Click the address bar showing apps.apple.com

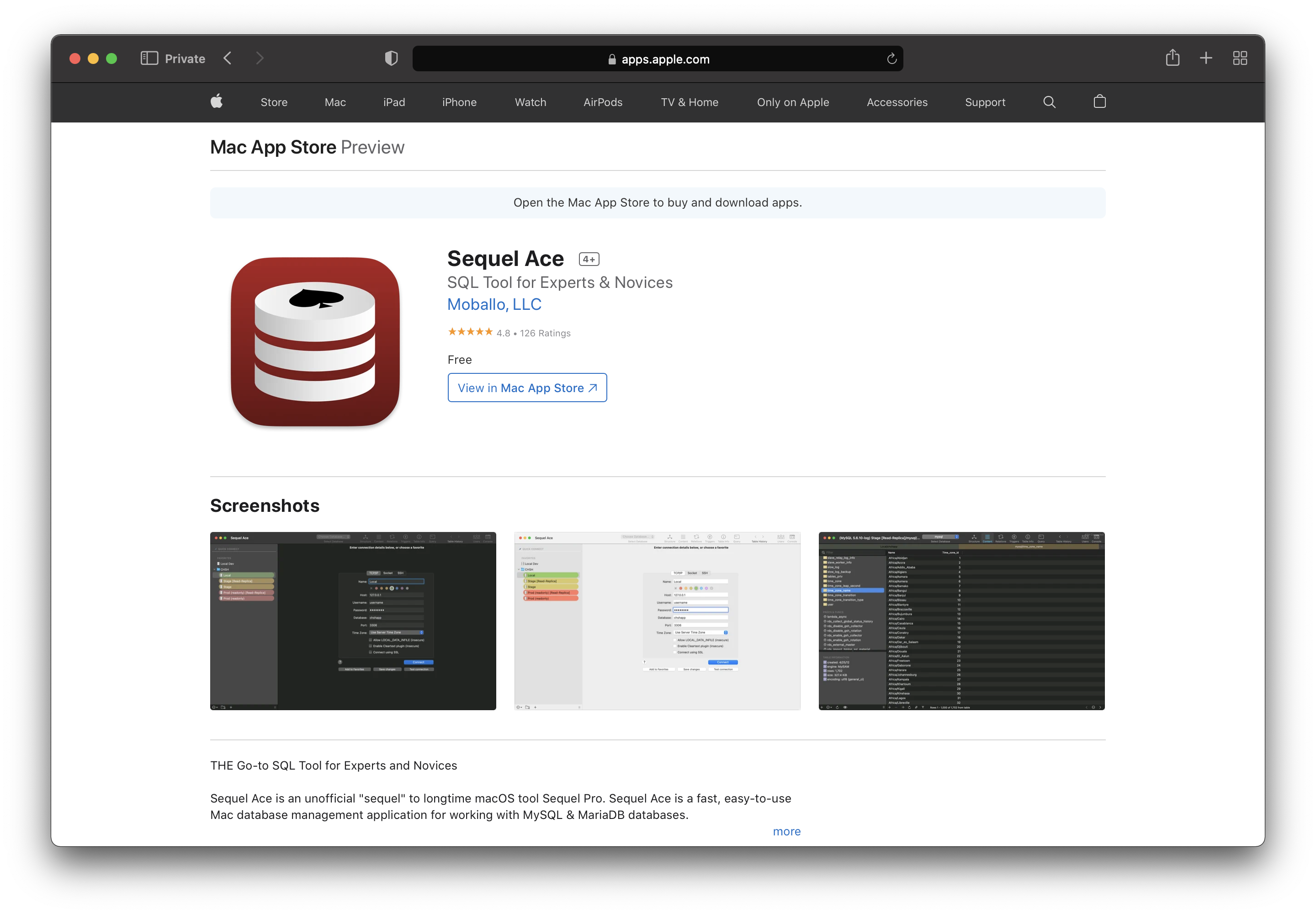pos(658,59)
